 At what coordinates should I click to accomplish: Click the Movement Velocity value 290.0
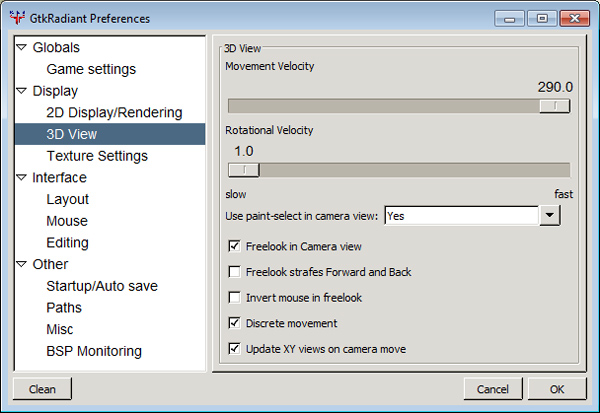coord(555,87)
